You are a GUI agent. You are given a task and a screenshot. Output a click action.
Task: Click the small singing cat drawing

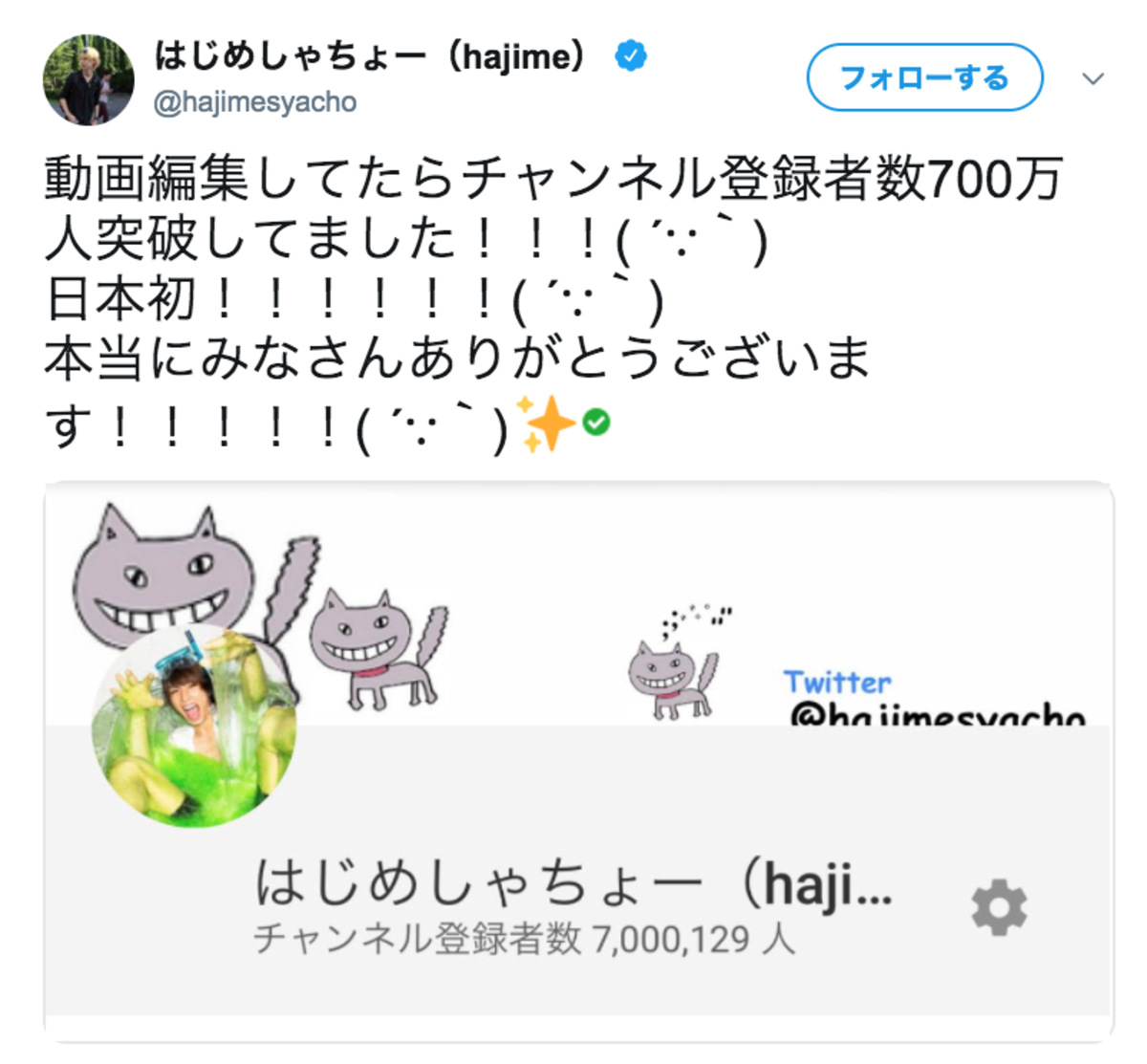point(674,664)
